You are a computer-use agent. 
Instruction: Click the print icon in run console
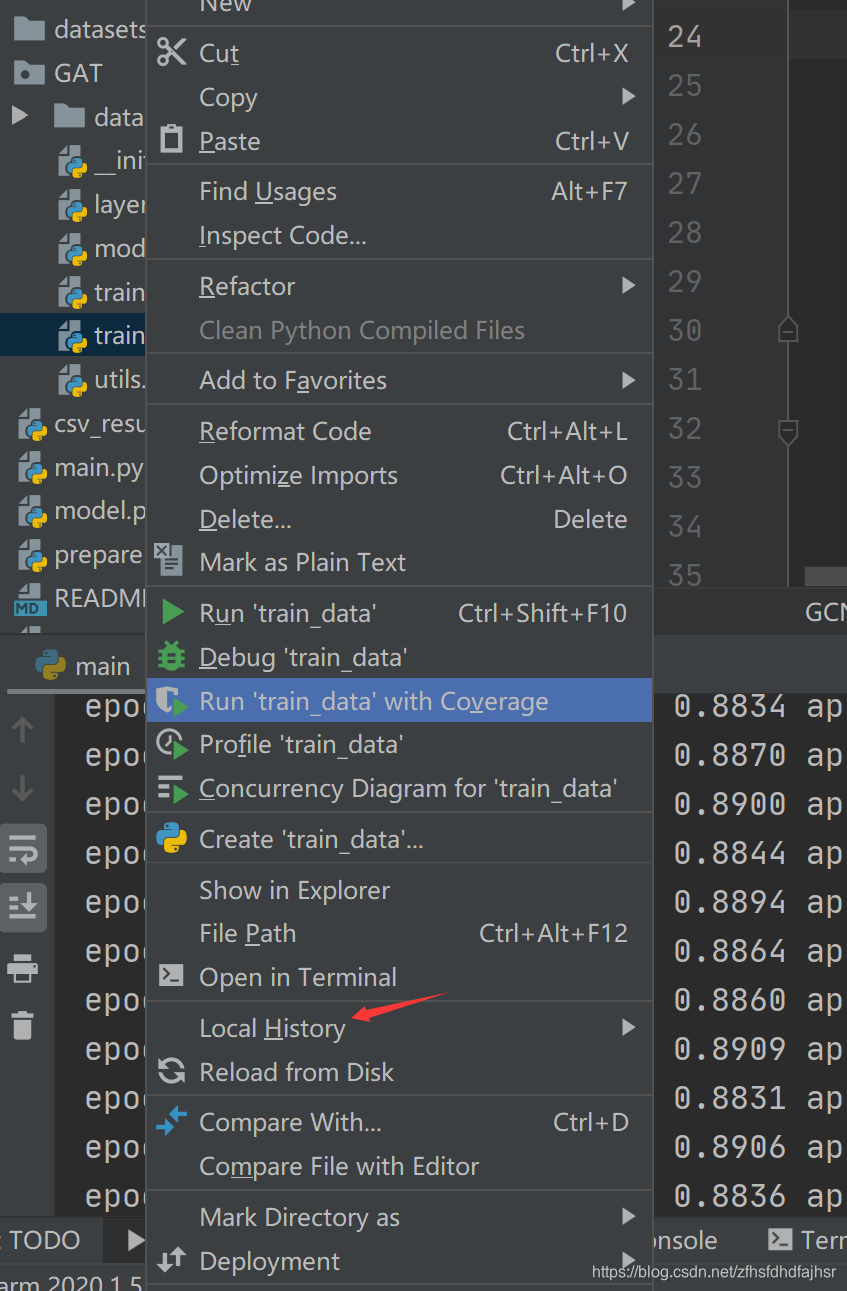click(x=22, y=967)
